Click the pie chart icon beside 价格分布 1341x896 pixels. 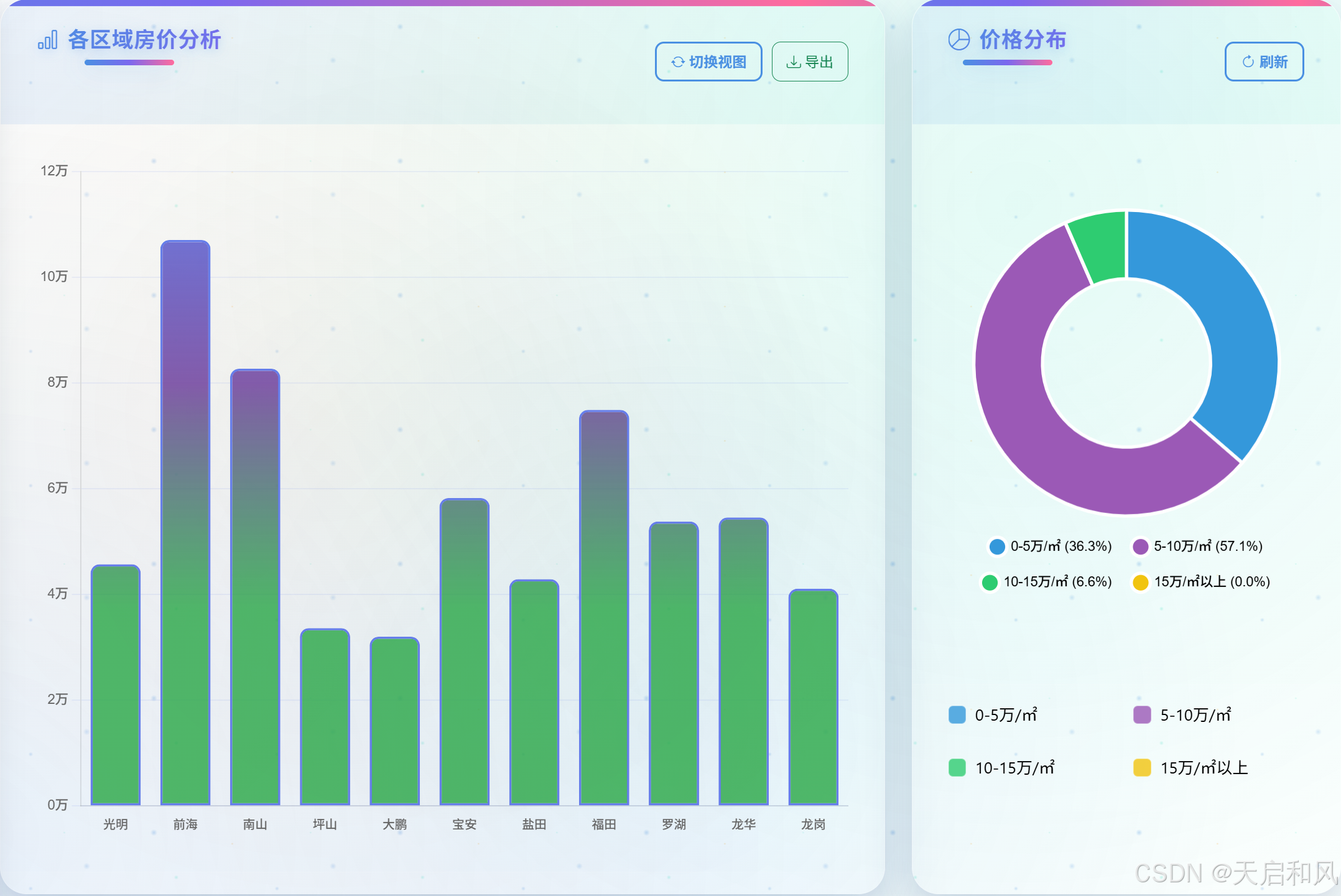pyautogui.click(x=959, y=40)
